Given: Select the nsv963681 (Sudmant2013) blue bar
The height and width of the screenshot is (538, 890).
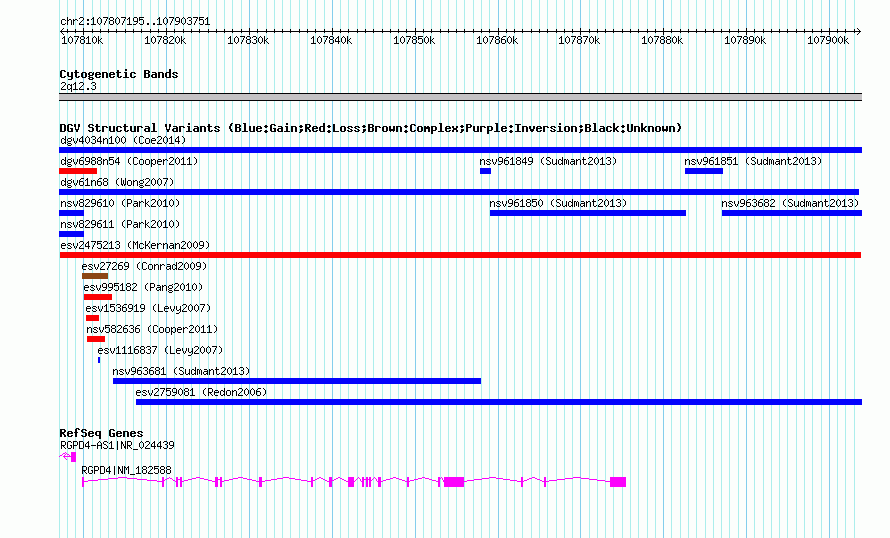Looking at the screenshot, I should pos(297,381).
